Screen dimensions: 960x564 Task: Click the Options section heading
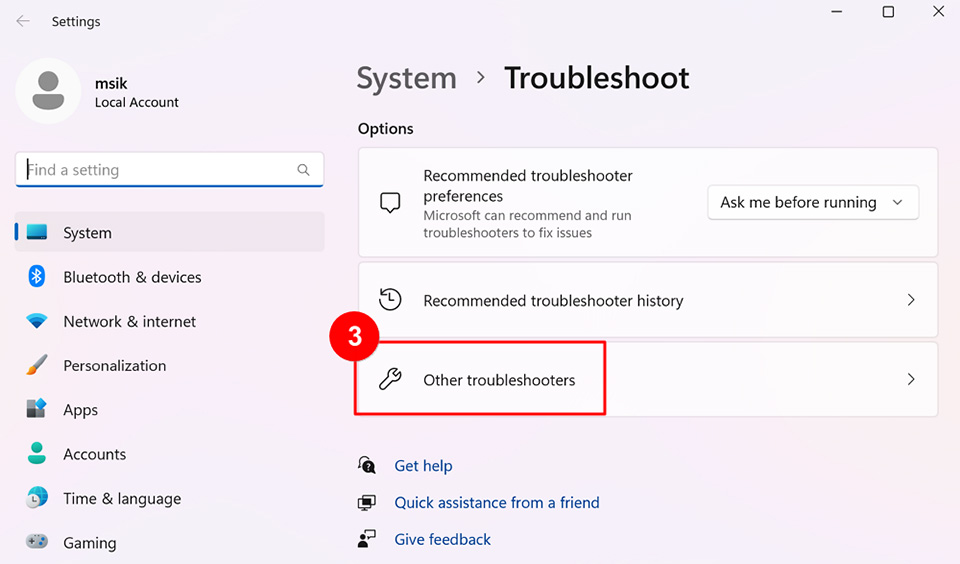click(x=386, y=129)
